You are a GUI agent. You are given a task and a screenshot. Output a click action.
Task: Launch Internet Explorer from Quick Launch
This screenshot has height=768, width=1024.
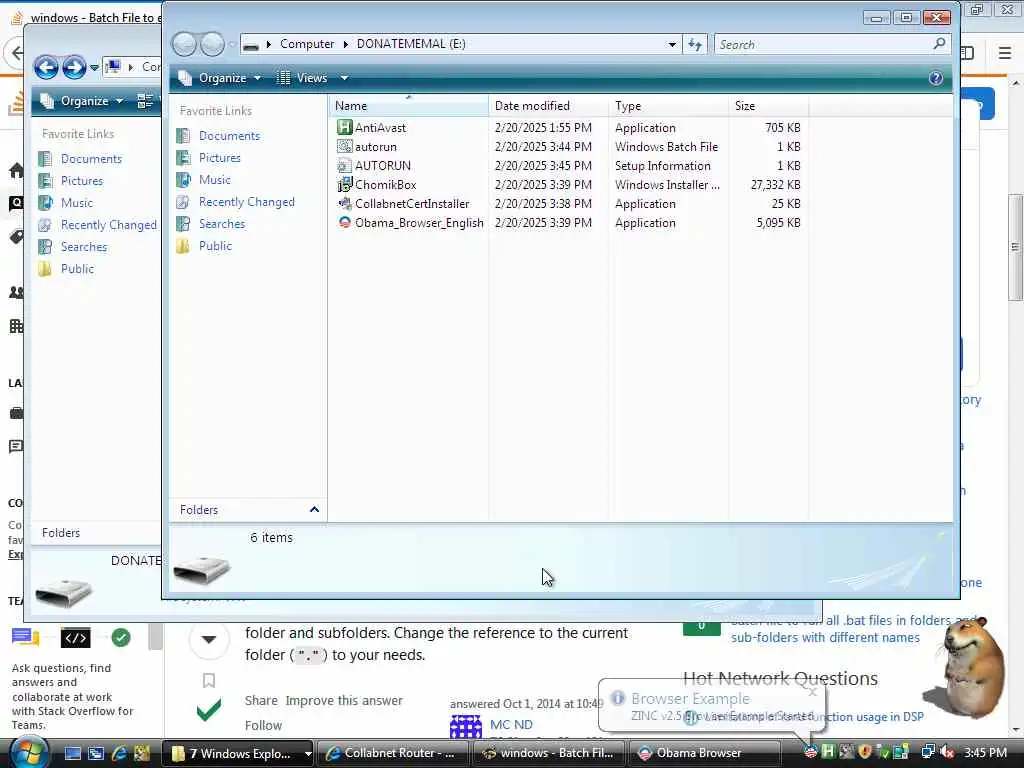coord(119,753)
